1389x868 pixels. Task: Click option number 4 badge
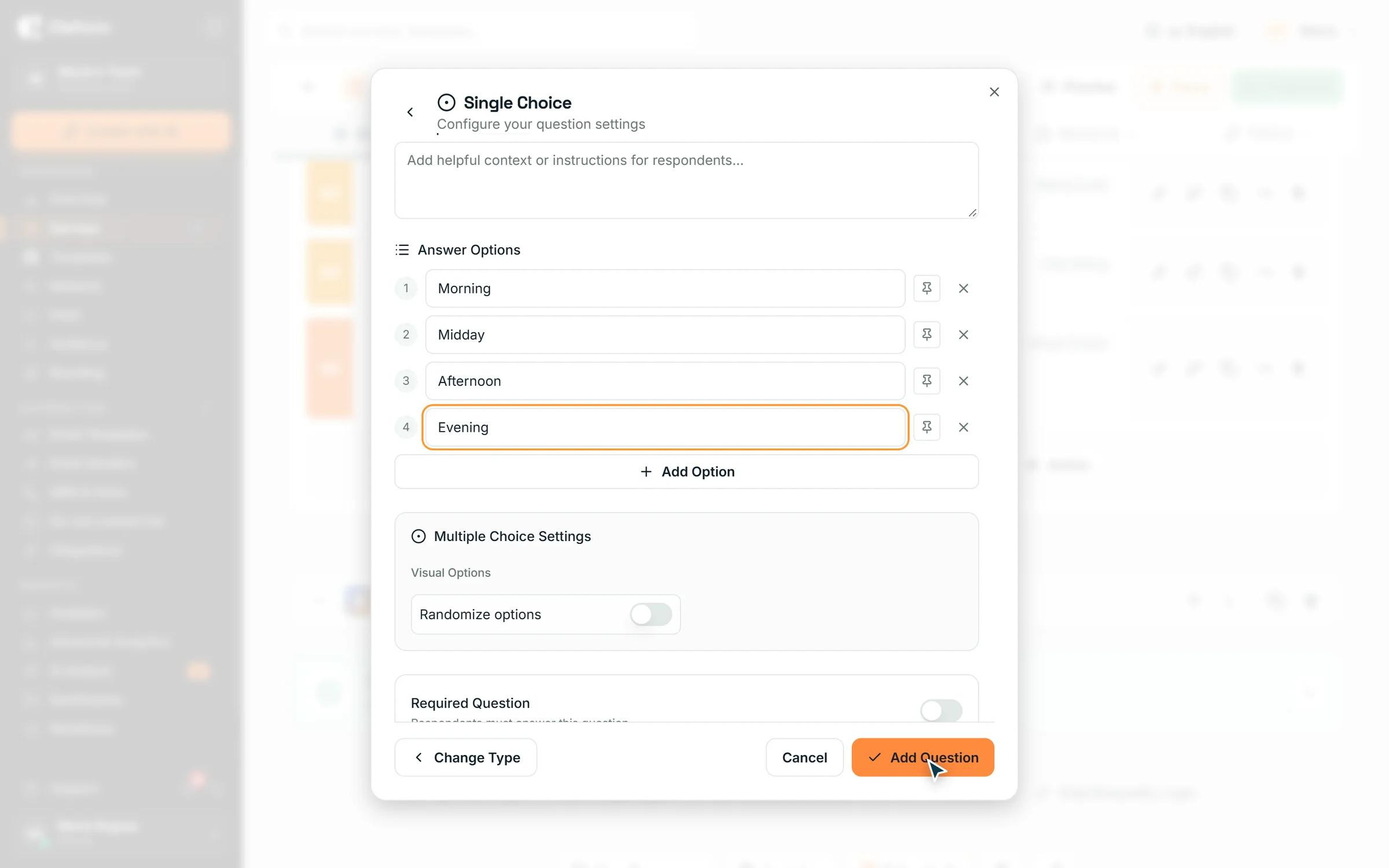406,427
